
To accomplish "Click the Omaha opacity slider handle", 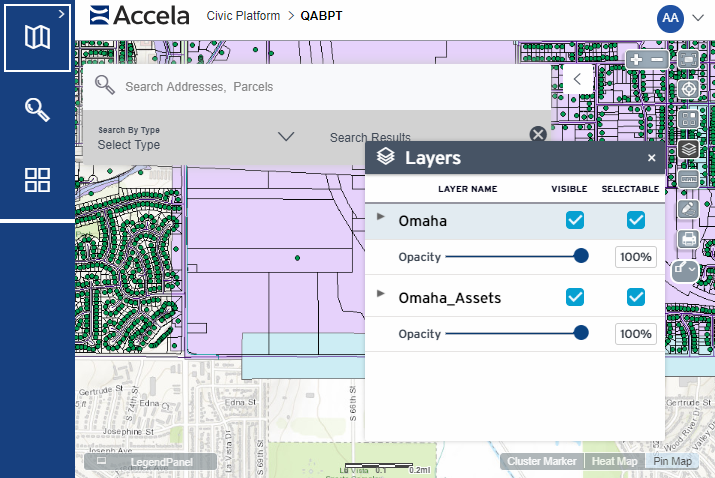I will click(x=581, y=256).
